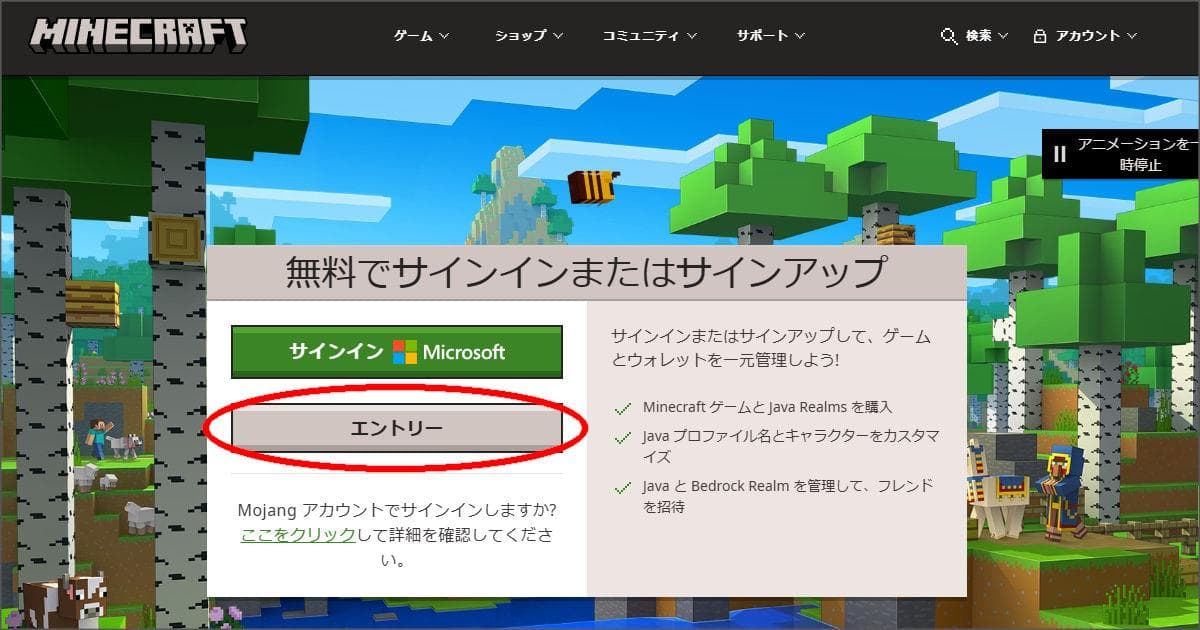This screenshot has width=1200, height=630.
Task: Click the アニメーションを一時停止 label text
Action: [x=1138, y=154]
